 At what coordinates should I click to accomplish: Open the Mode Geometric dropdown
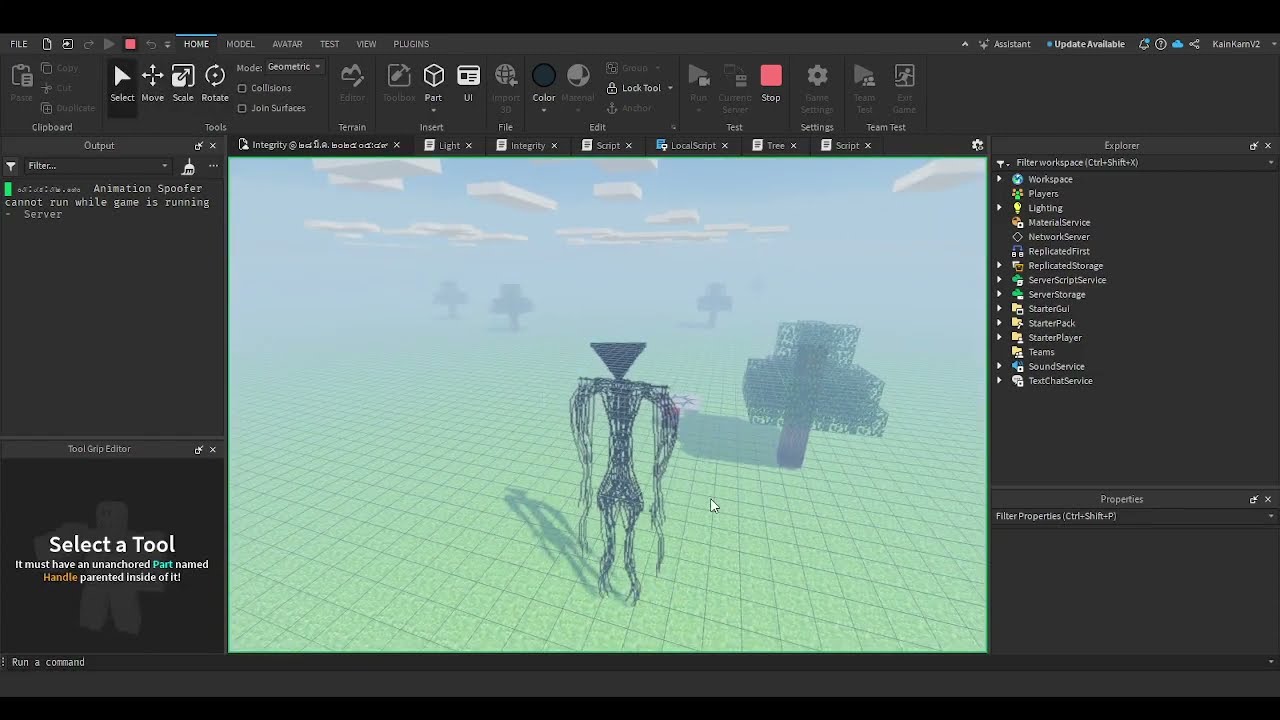pos(294,67)
